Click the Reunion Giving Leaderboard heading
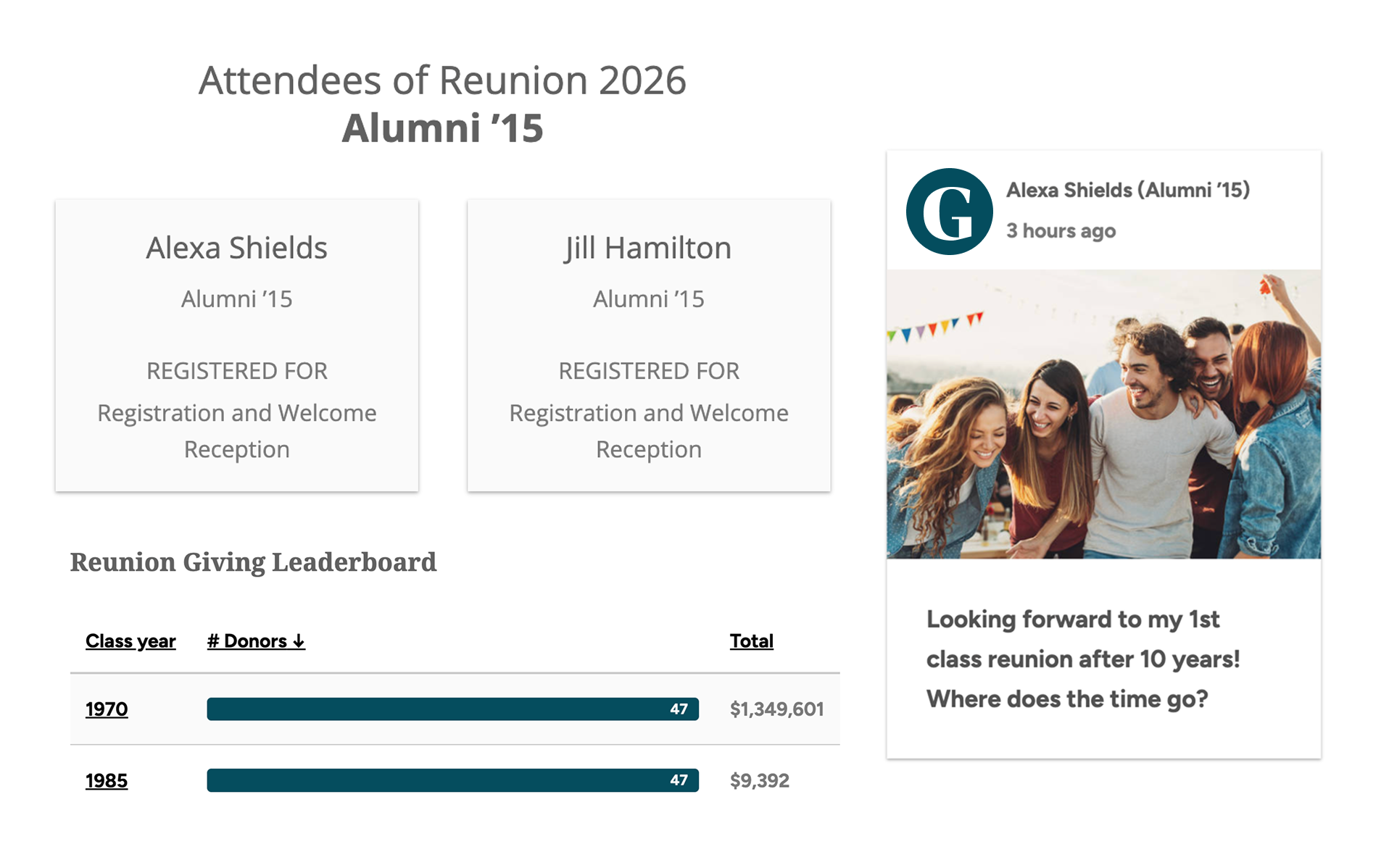The height and width of the screenshot is (868, 1389). (x=253, y=562)
